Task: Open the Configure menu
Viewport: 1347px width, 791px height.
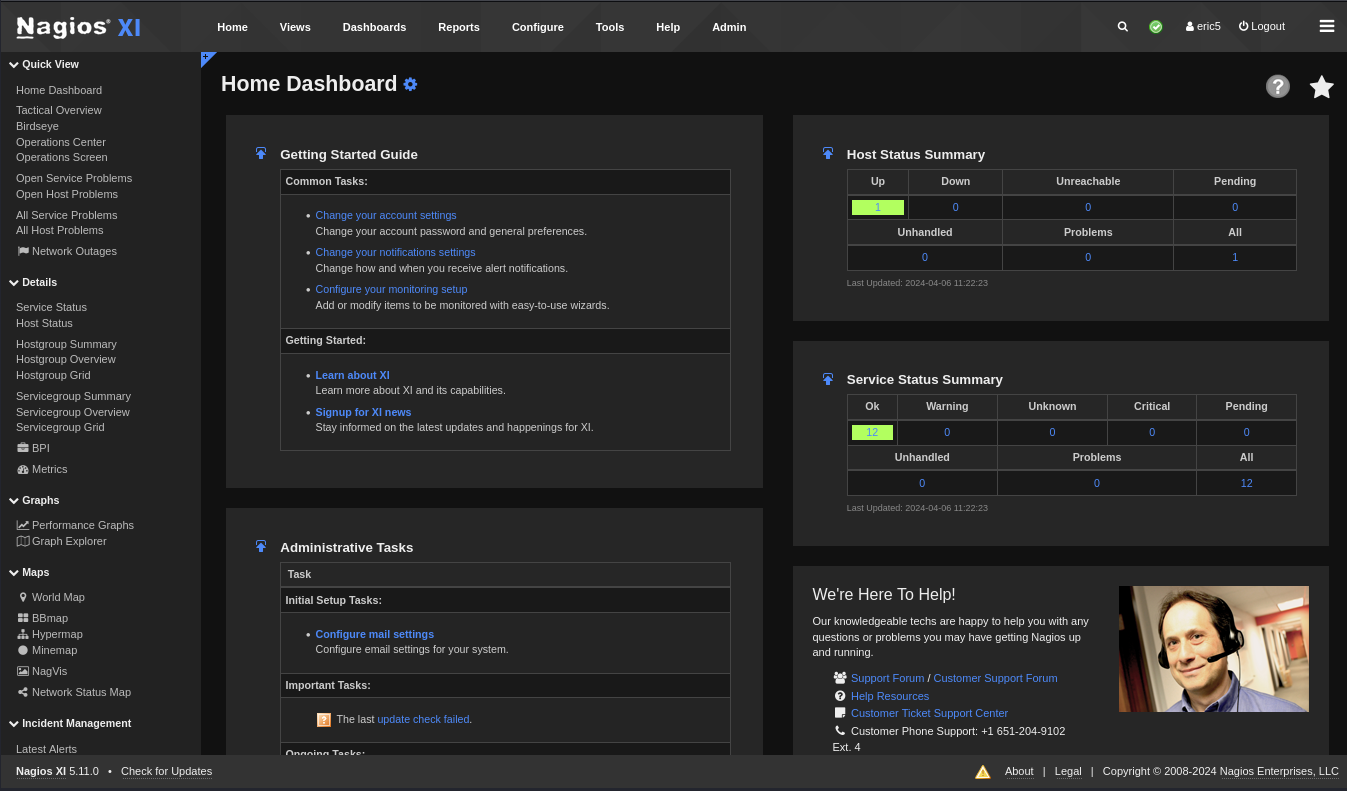Action: tap(538, 27)
